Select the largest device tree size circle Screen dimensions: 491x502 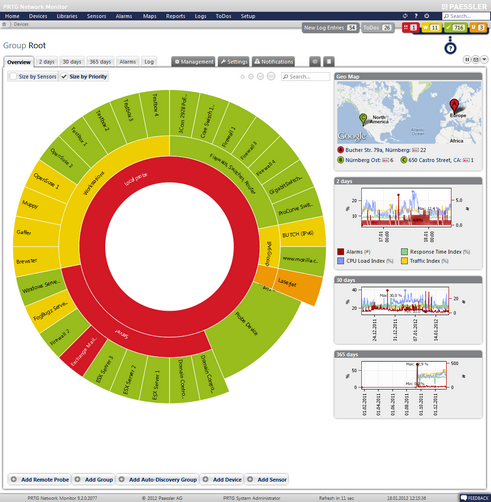[x=271, y=76]
